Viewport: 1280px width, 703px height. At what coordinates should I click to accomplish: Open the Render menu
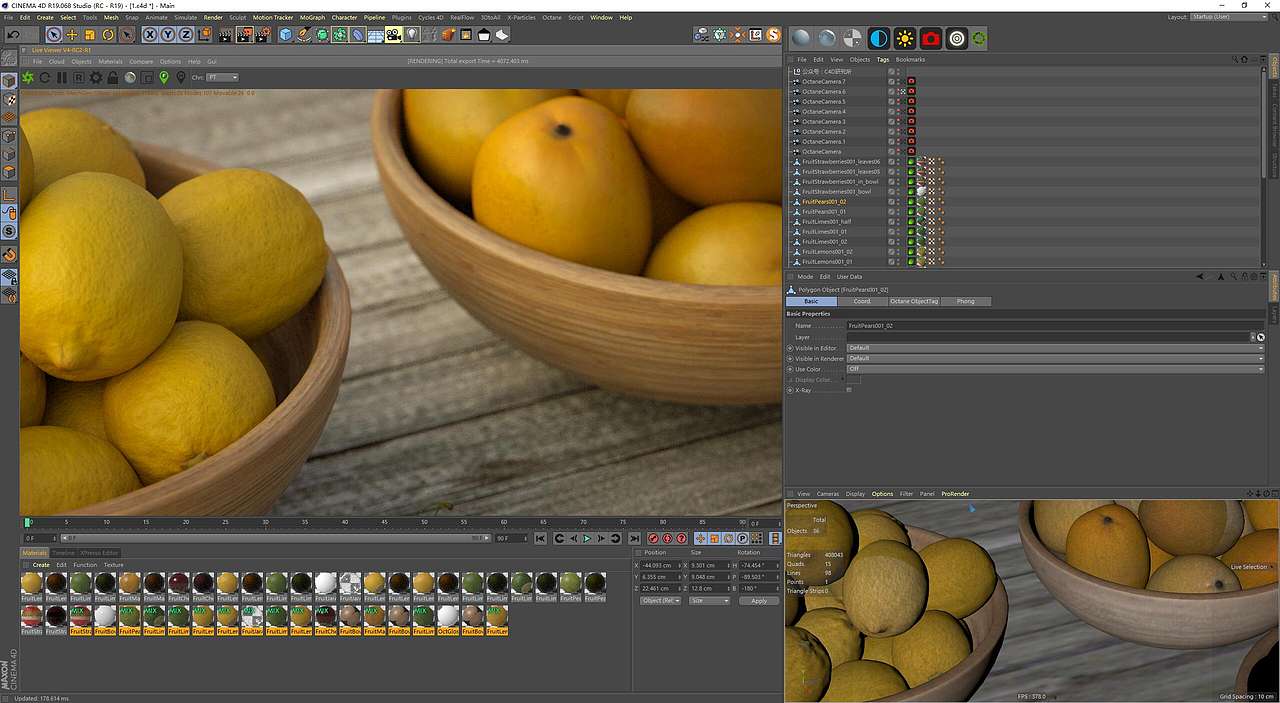tap(213, 17)
